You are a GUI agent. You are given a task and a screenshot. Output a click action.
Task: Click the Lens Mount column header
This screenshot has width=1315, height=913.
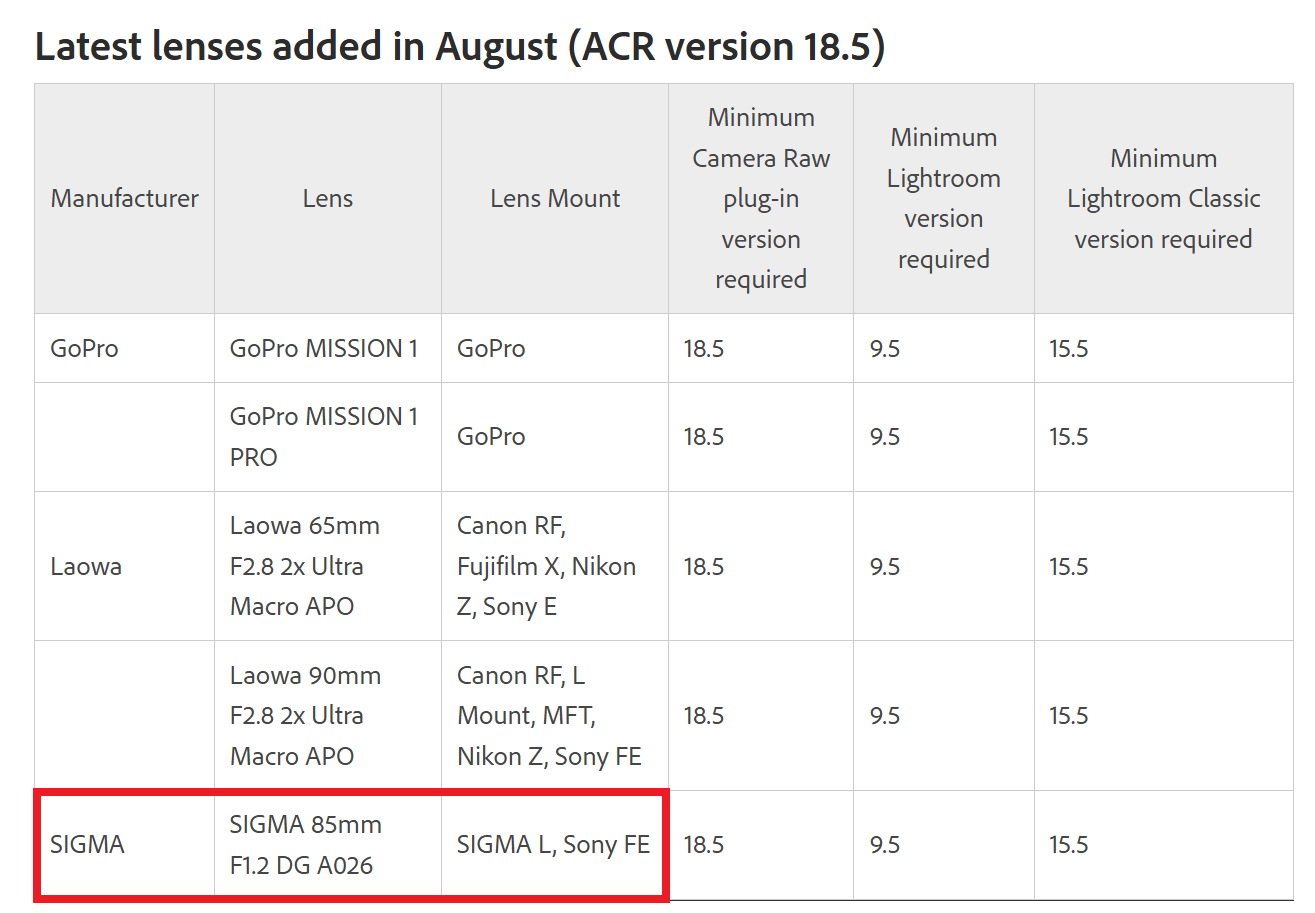(555, 198)
